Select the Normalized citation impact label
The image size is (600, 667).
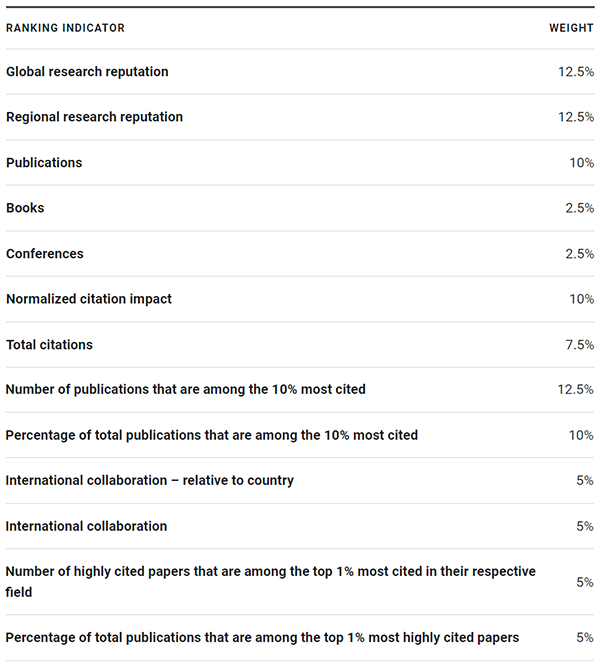tap(89, 299)
